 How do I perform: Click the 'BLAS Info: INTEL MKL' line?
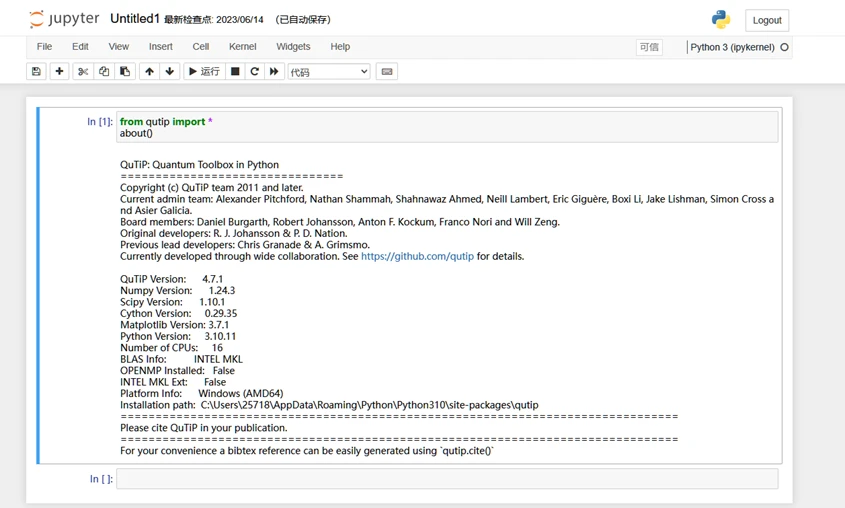(181, 359)
